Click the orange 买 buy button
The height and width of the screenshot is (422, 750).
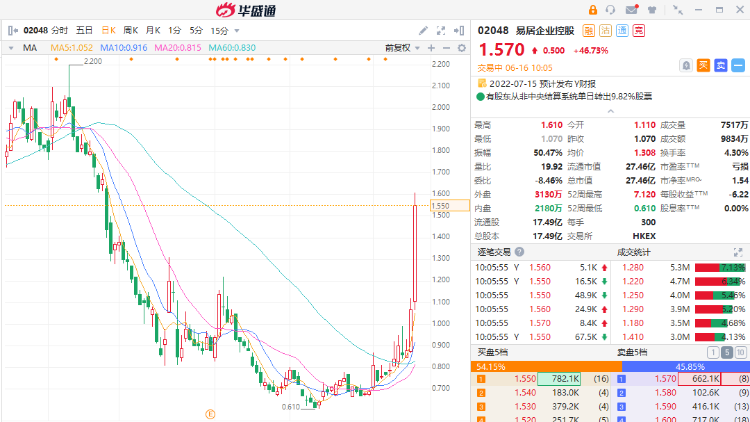point(703,66)
